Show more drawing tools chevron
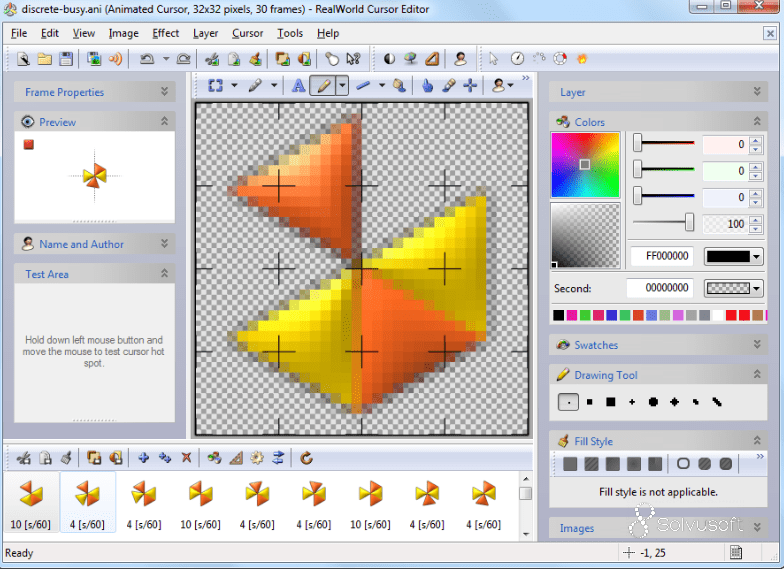The height and width of the screenshot is (569, 784). point(526,78)
